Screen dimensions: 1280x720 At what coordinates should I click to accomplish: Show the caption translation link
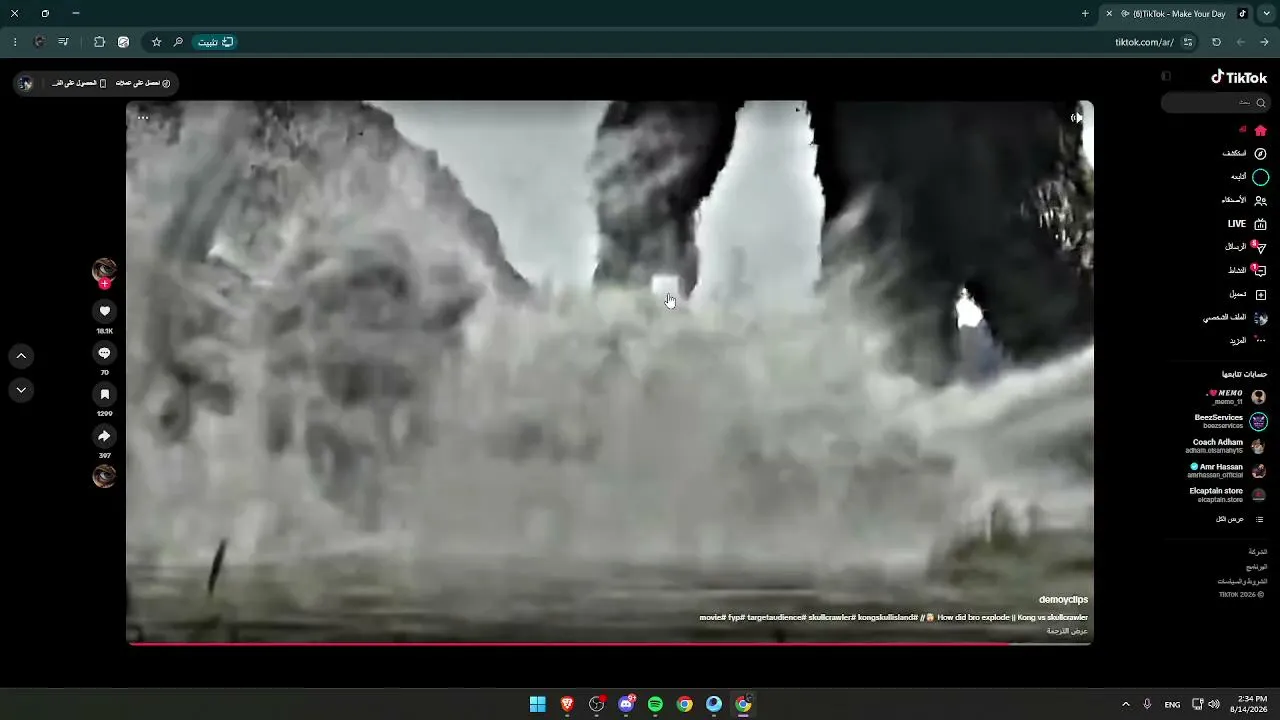pos(1067,631)
